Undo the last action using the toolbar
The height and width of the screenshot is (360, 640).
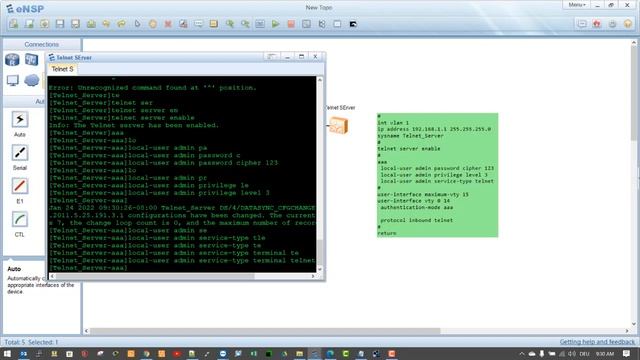(106, 24)
